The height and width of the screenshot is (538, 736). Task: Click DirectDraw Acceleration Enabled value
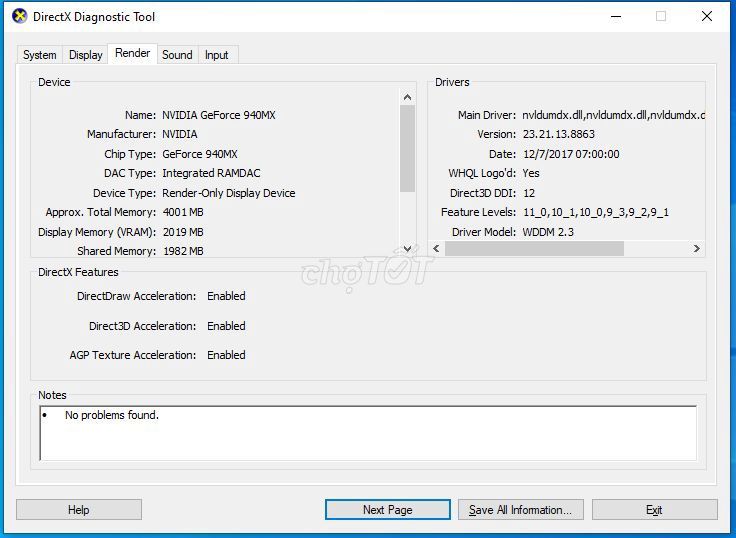pos(226,296)
